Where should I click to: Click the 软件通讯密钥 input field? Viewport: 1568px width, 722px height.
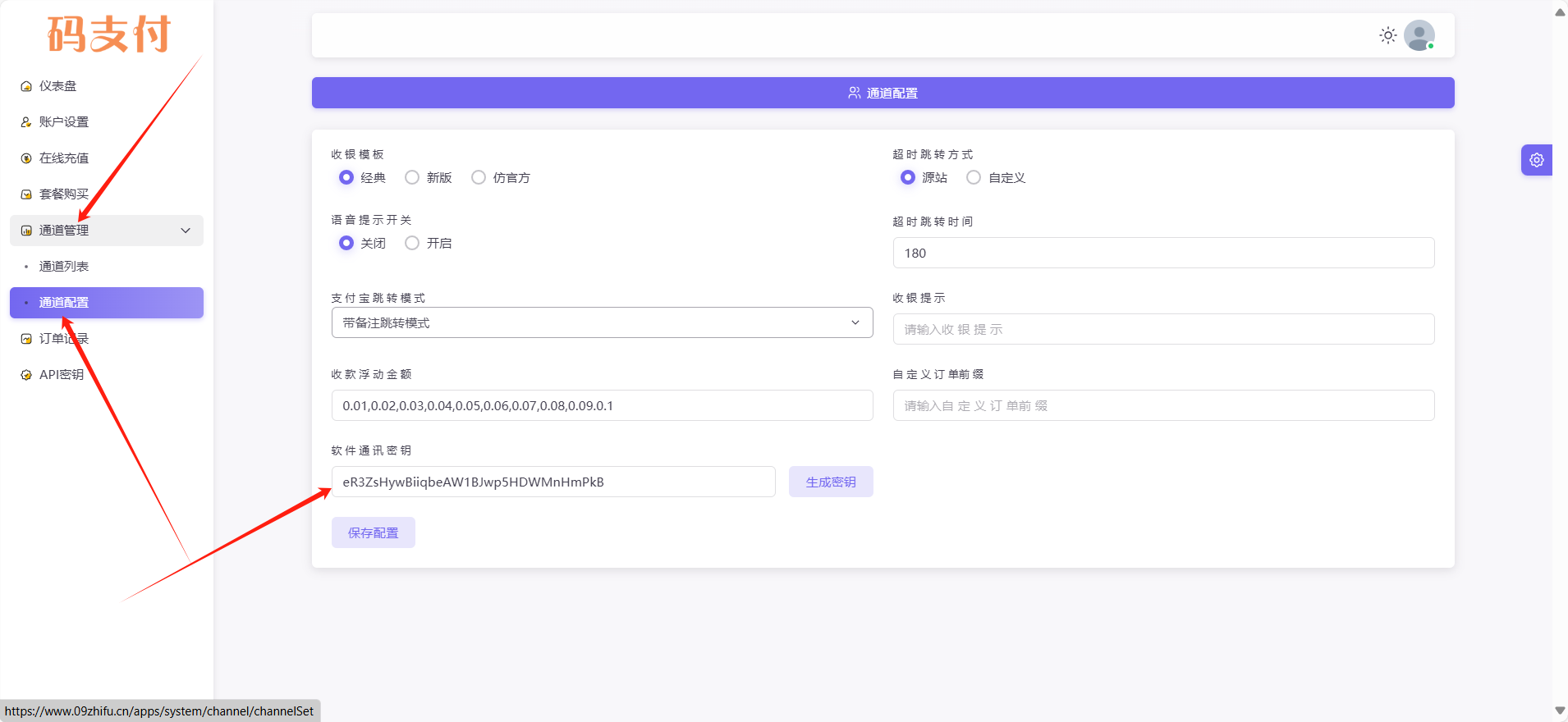(x=553, y=482)
